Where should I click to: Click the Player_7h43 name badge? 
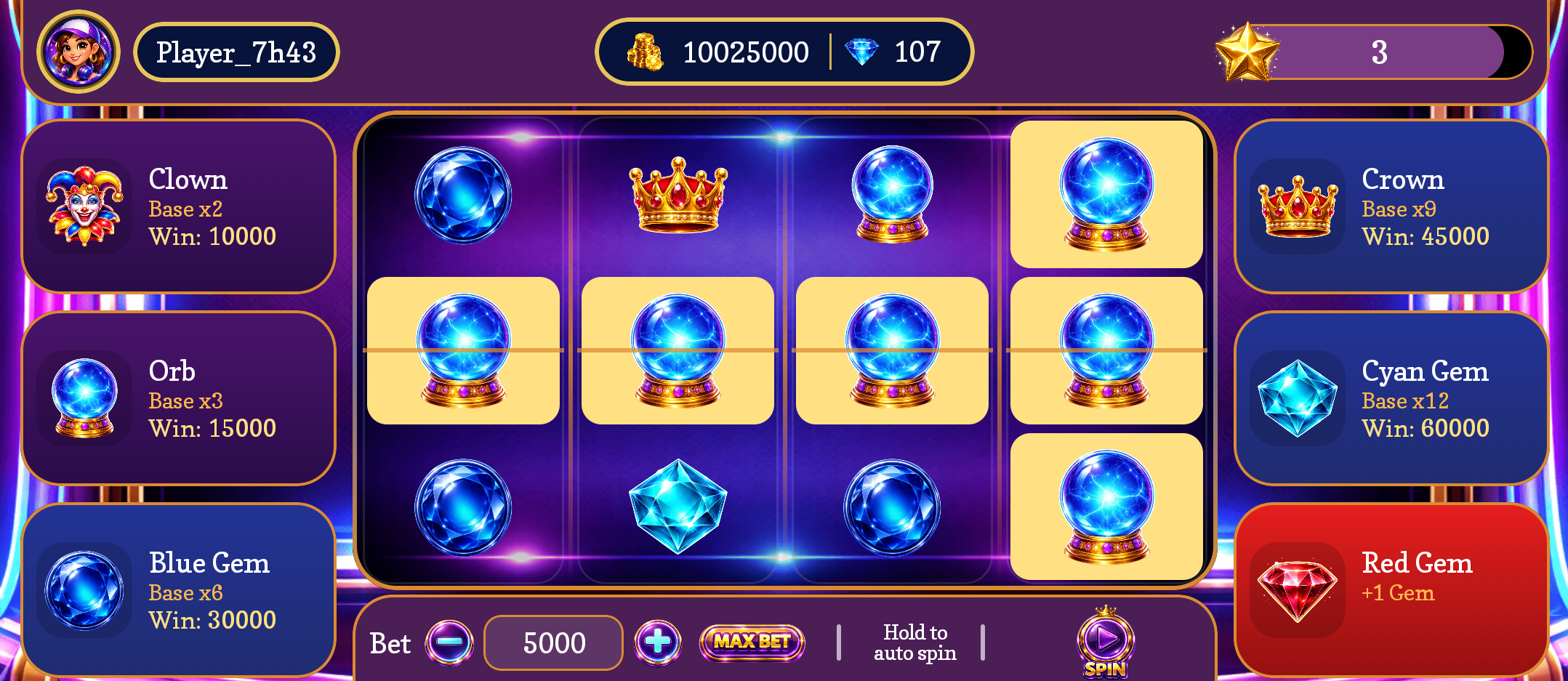point(236,52)
